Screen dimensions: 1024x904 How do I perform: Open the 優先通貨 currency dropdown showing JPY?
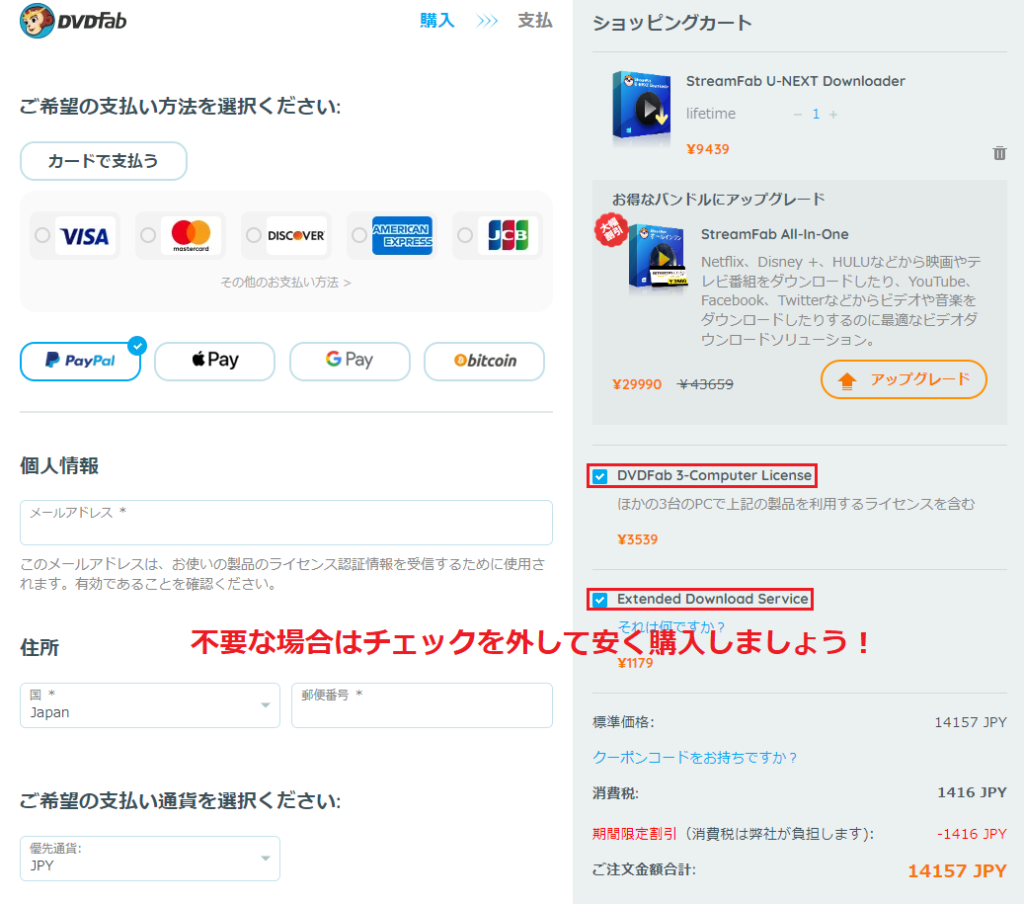tap(150, 858)
